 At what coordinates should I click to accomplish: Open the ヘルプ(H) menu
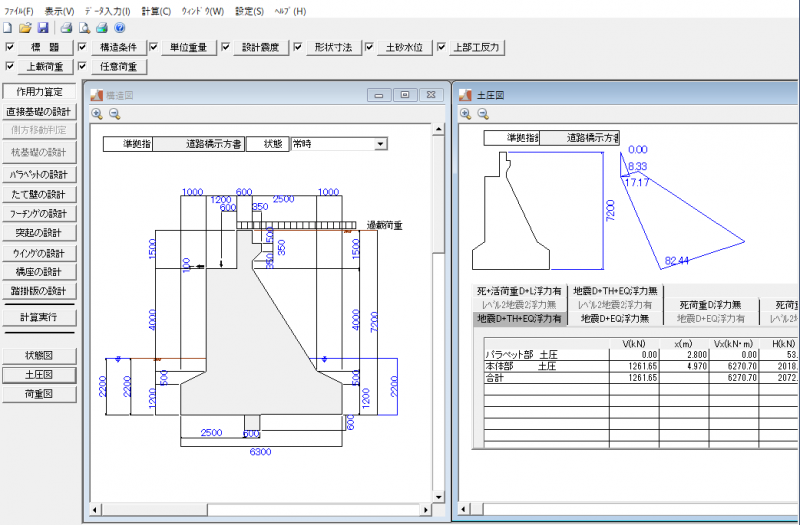pyautogui.click(x=290, y=11)
